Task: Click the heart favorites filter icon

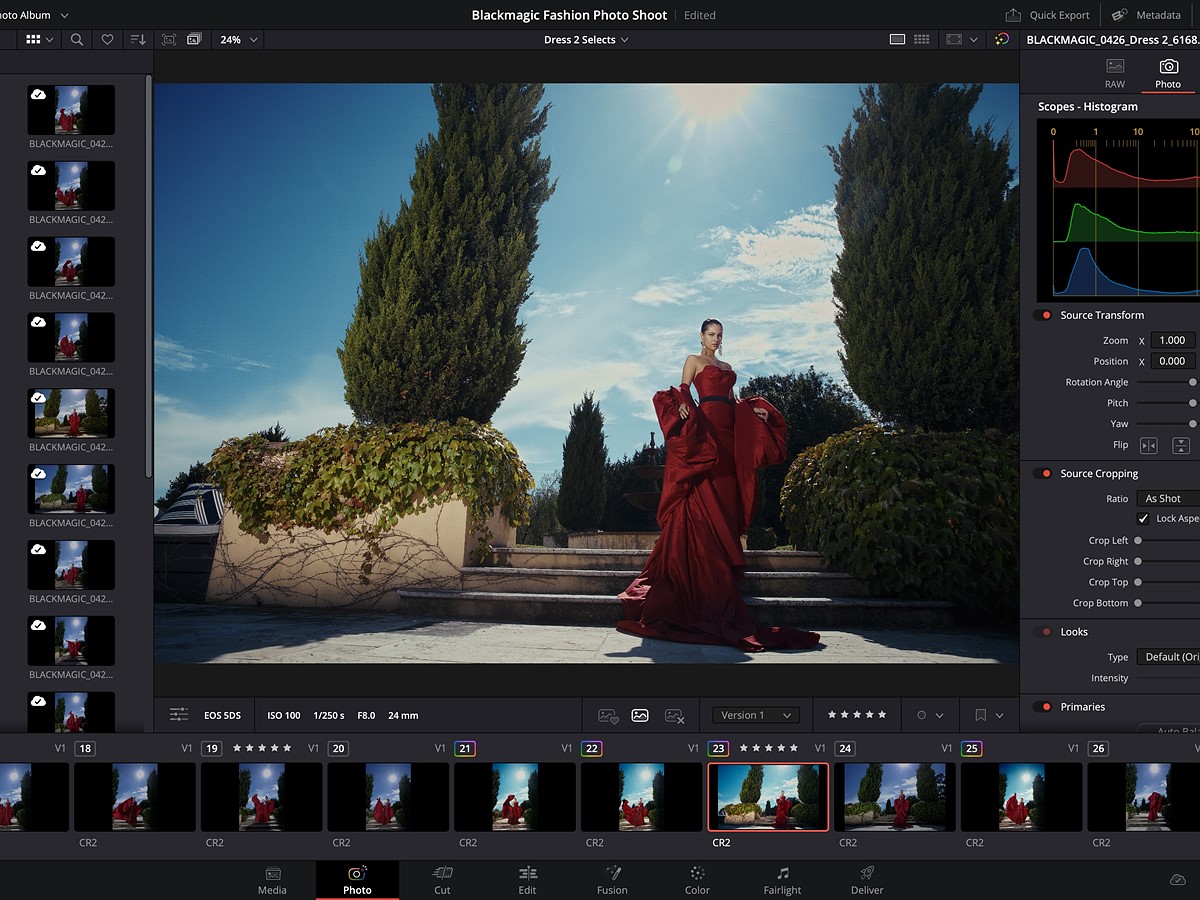Action: [107, 39]
